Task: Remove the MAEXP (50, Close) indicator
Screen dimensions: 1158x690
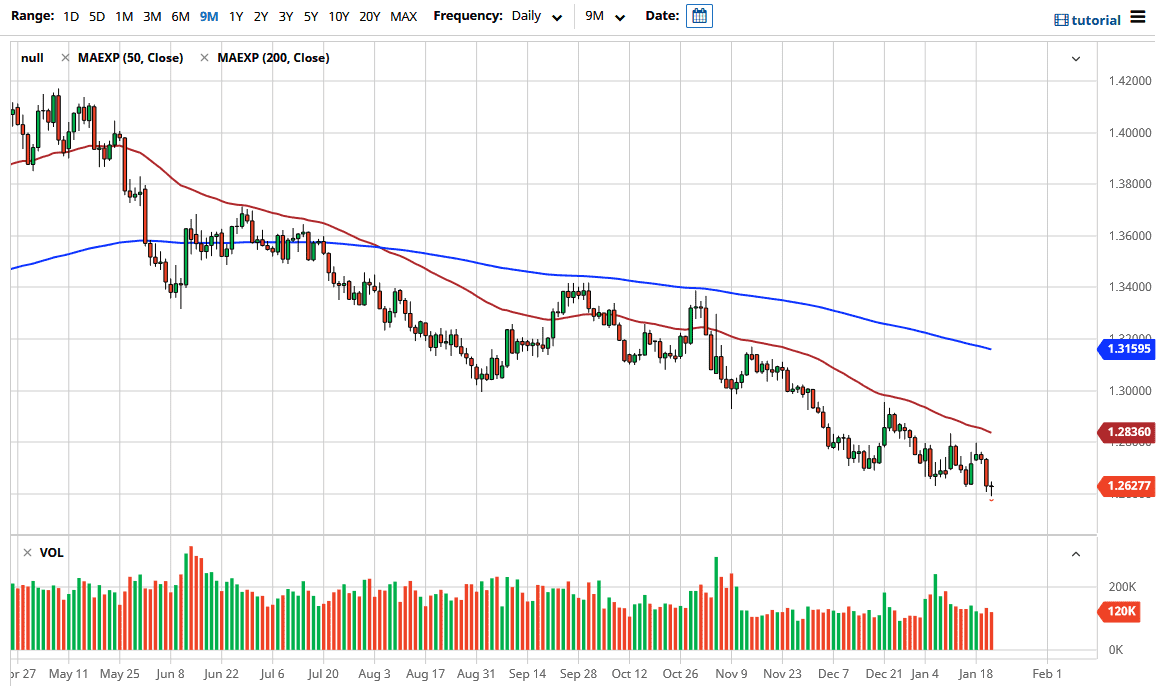Action: 66,58
